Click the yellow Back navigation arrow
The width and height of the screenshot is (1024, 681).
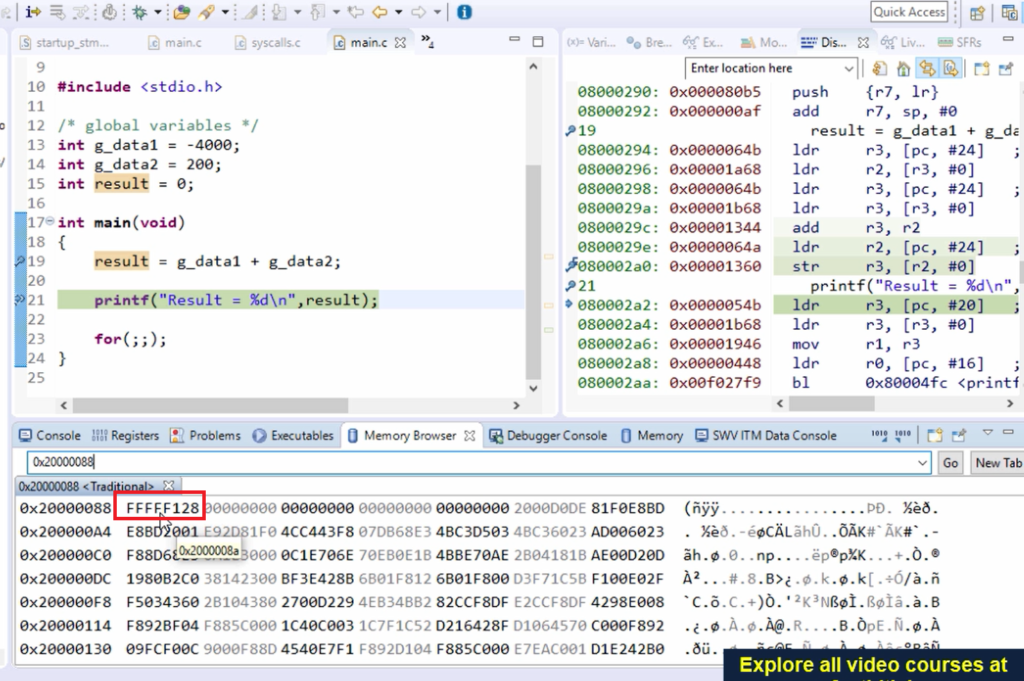[x=379, y=12]
